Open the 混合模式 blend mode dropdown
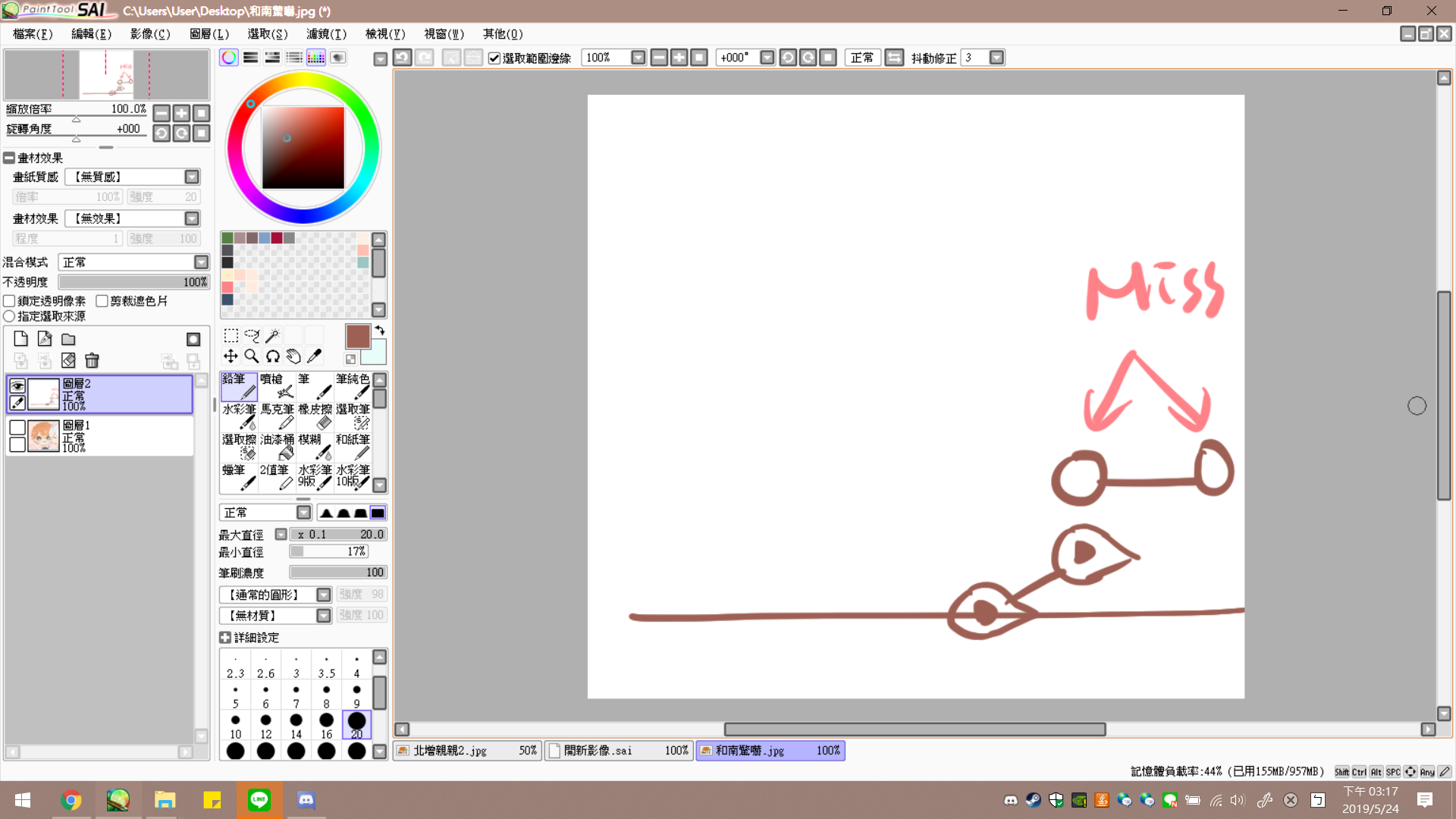The height and width of the screenshot is (819, 1456). click(x=201, y=262)
